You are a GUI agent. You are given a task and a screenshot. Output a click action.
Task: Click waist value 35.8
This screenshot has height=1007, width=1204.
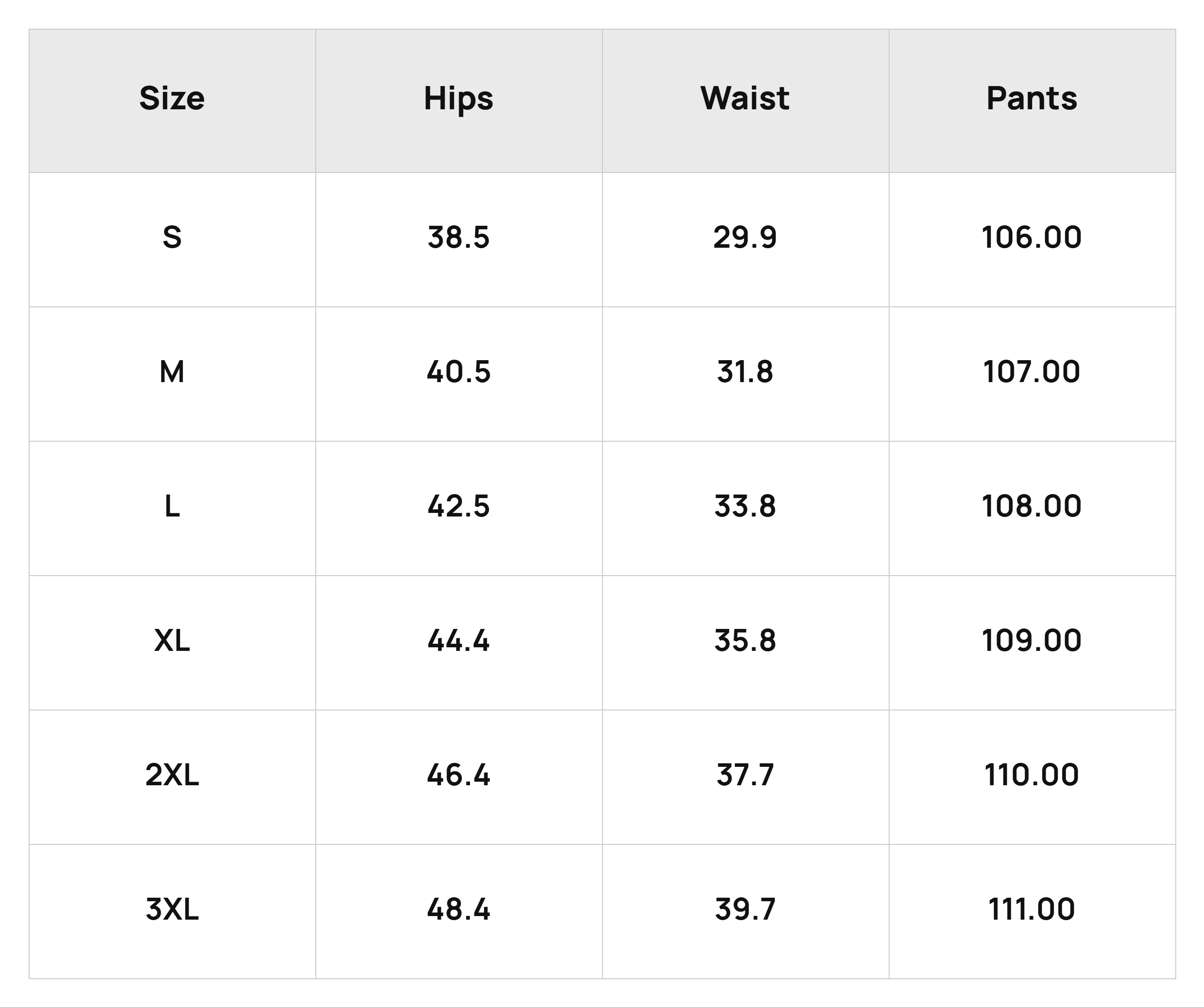point(745,641)
